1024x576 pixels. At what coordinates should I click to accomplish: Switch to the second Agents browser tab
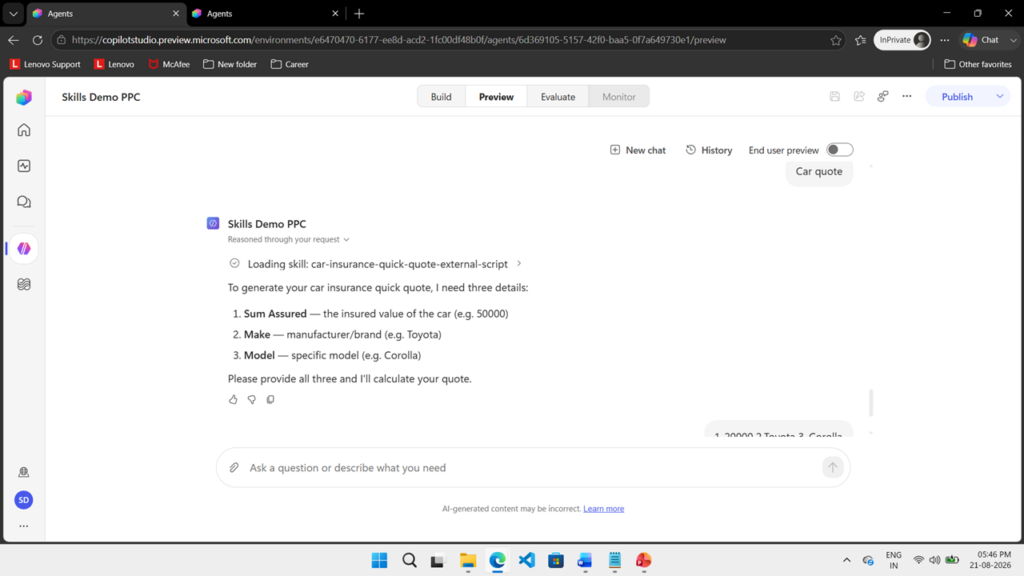click(x=266, y=13)
